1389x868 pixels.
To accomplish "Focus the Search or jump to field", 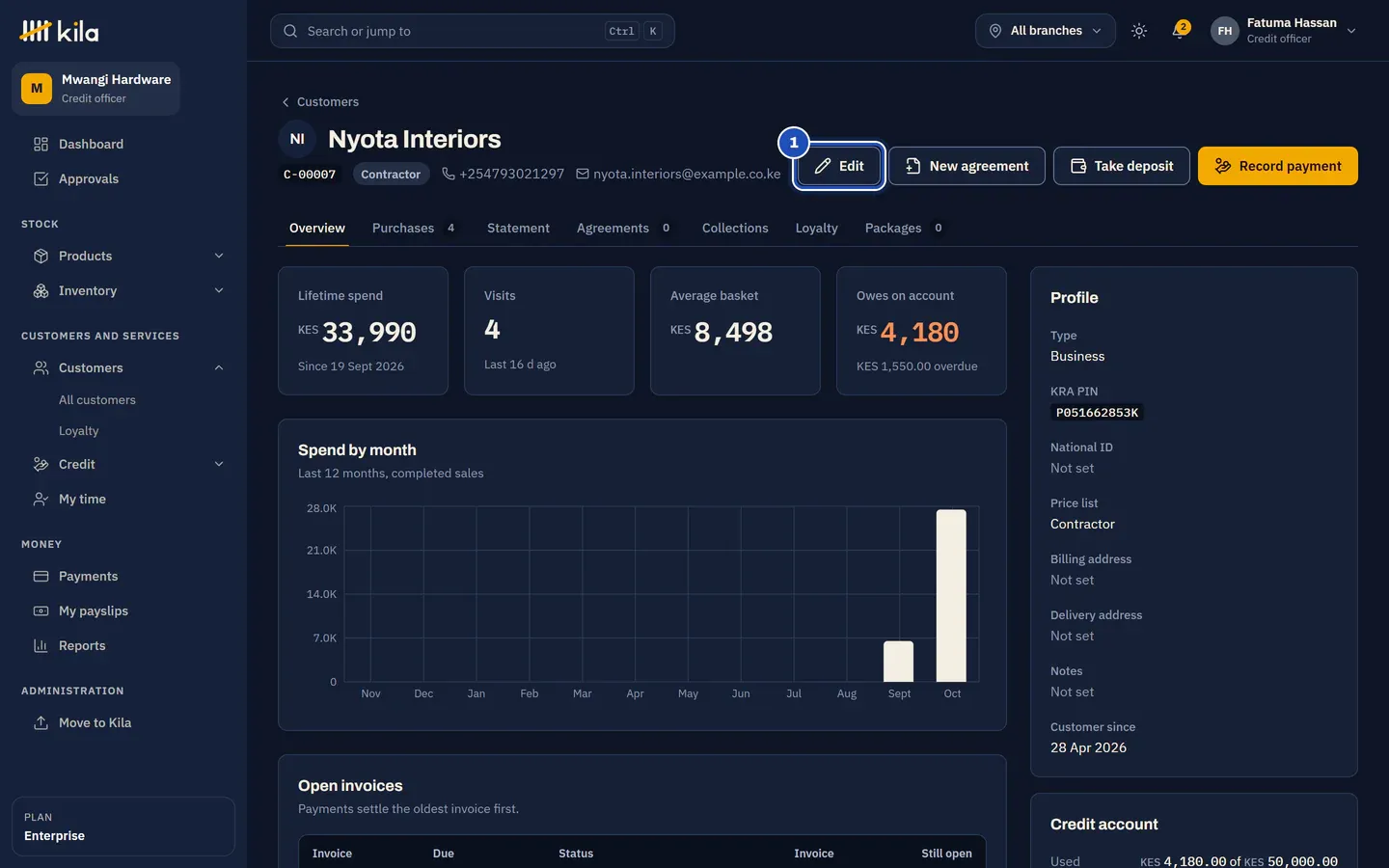I will point(473,31).
